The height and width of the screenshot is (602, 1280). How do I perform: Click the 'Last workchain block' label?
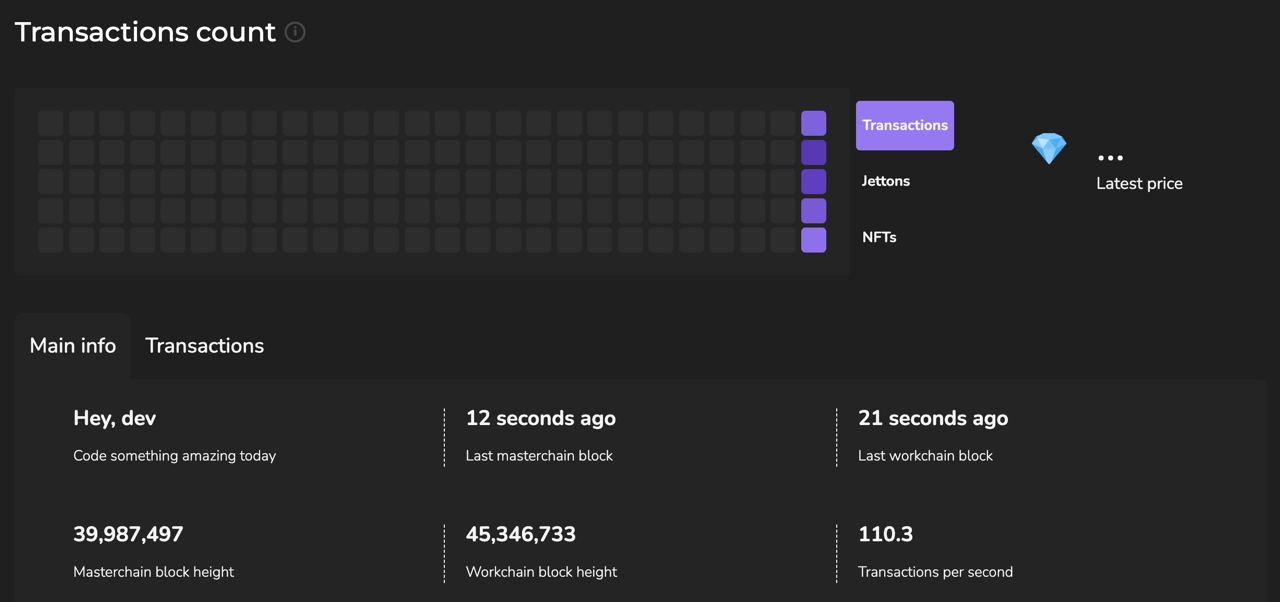925,455
